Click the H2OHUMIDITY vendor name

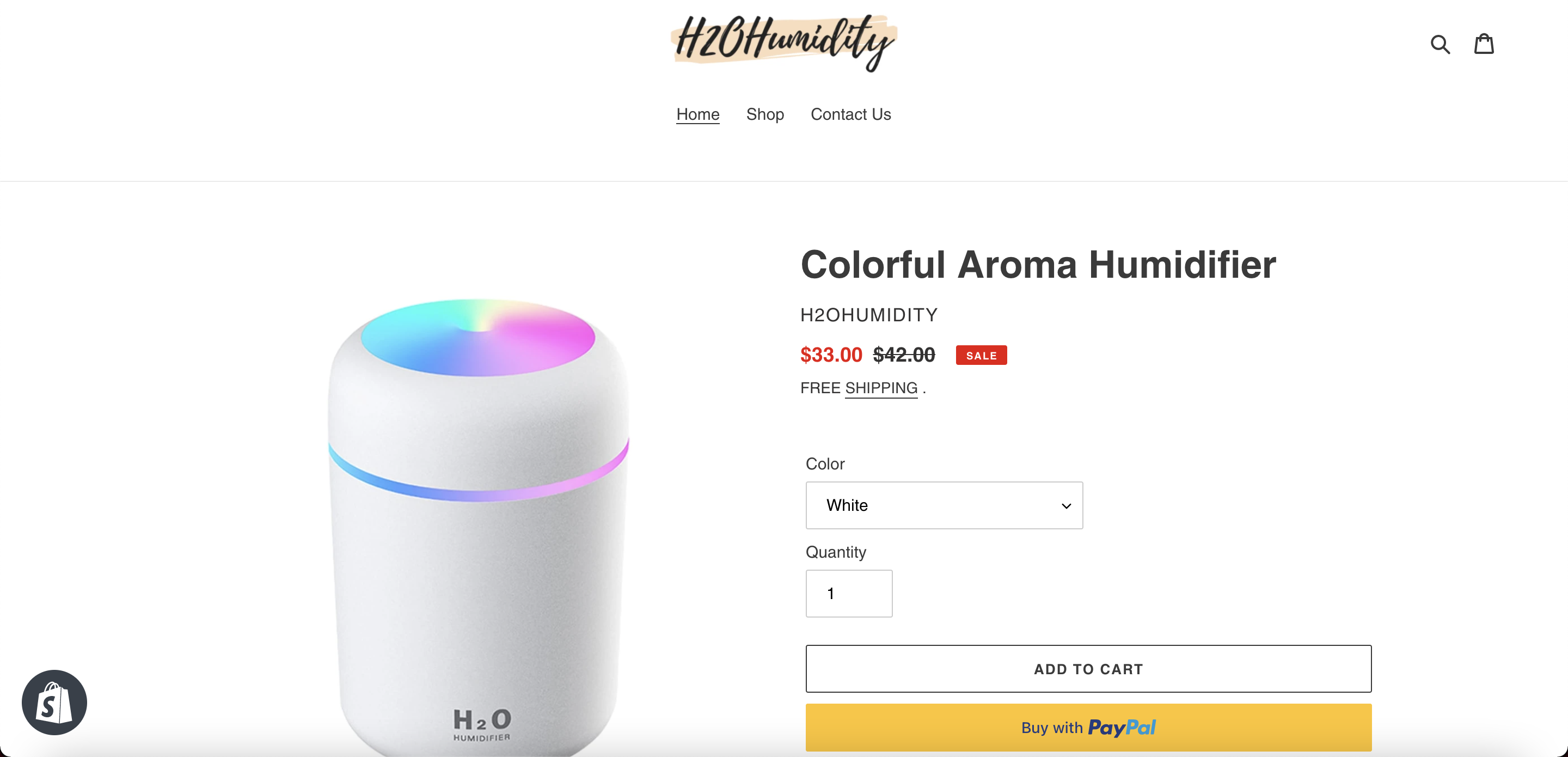[x=869, y=315]
